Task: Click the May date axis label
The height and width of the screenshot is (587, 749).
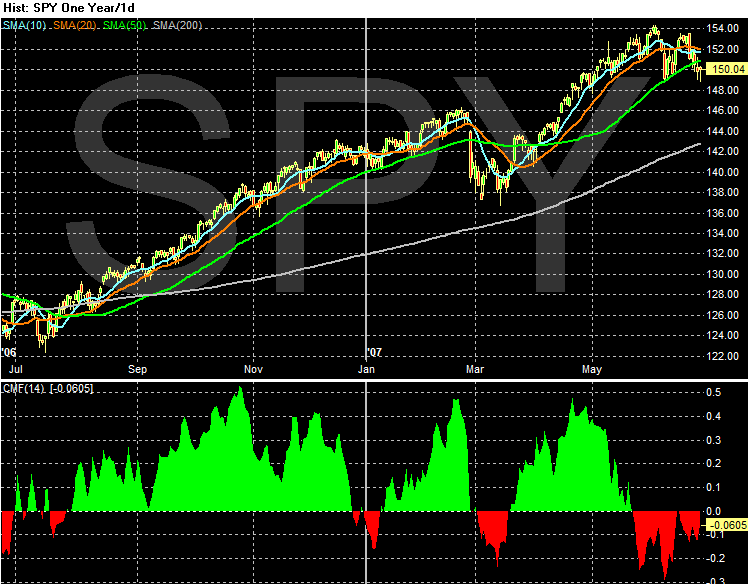Action: click(592, 370)
